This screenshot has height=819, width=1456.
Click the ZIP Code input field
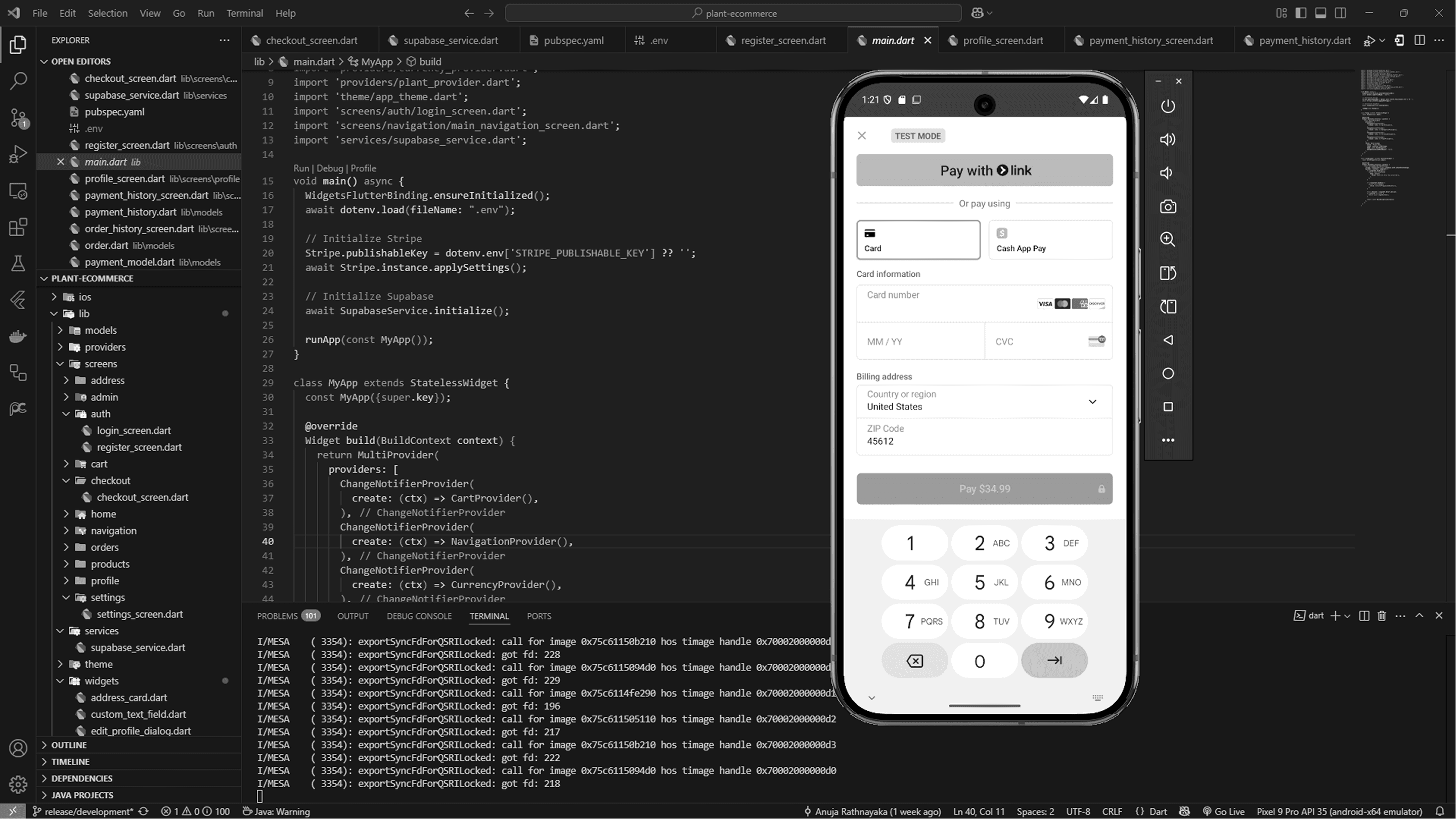[x=984, y=438]
